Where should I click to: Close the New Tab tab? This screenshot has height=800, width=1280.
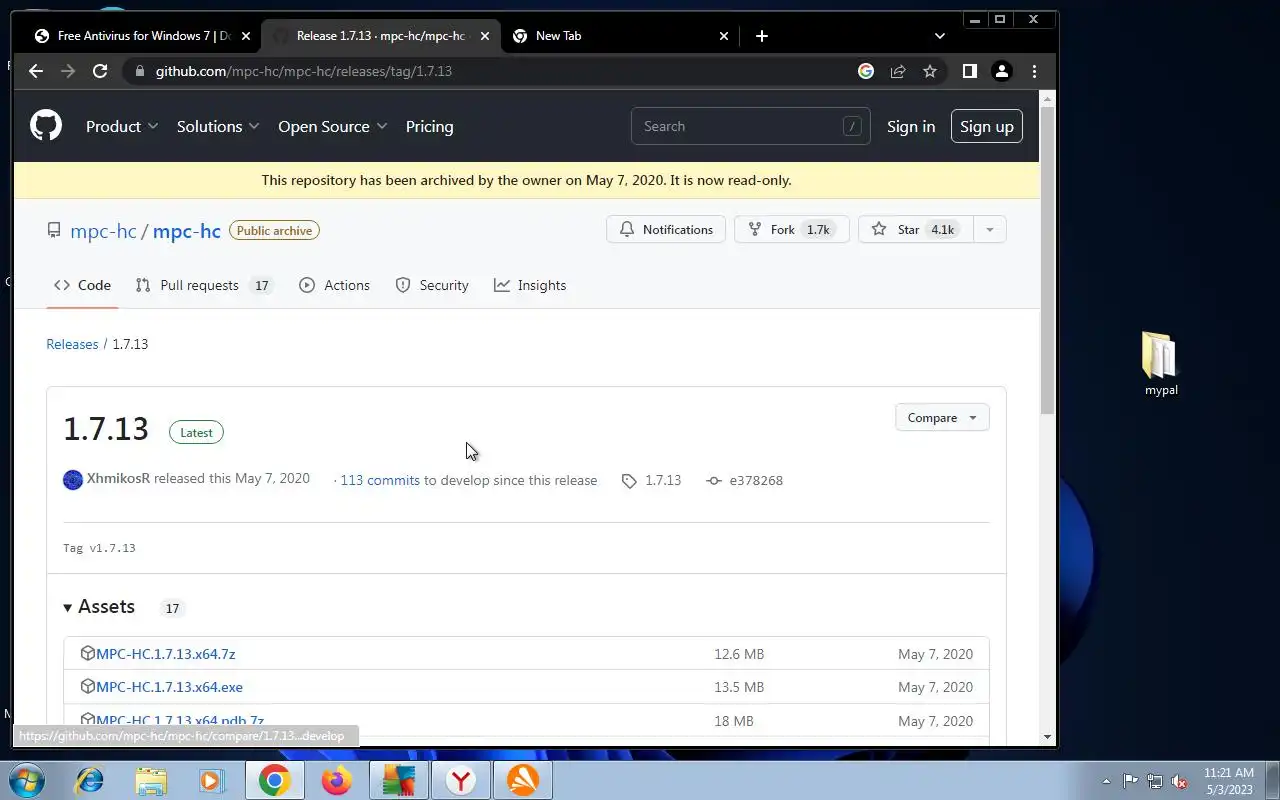[x=724, y=36]
